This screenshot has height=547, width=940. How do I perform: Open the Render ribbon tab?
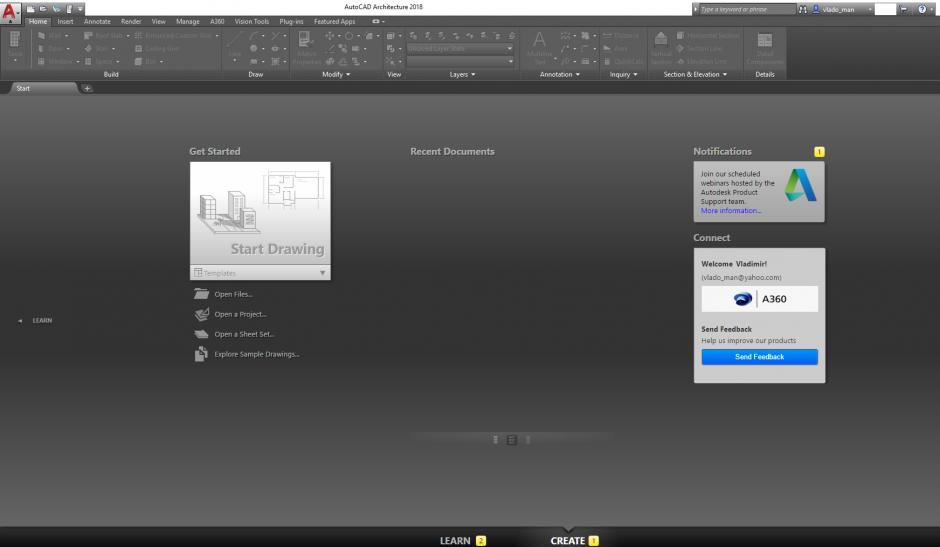pyautogui.click(x=131, y=22)
